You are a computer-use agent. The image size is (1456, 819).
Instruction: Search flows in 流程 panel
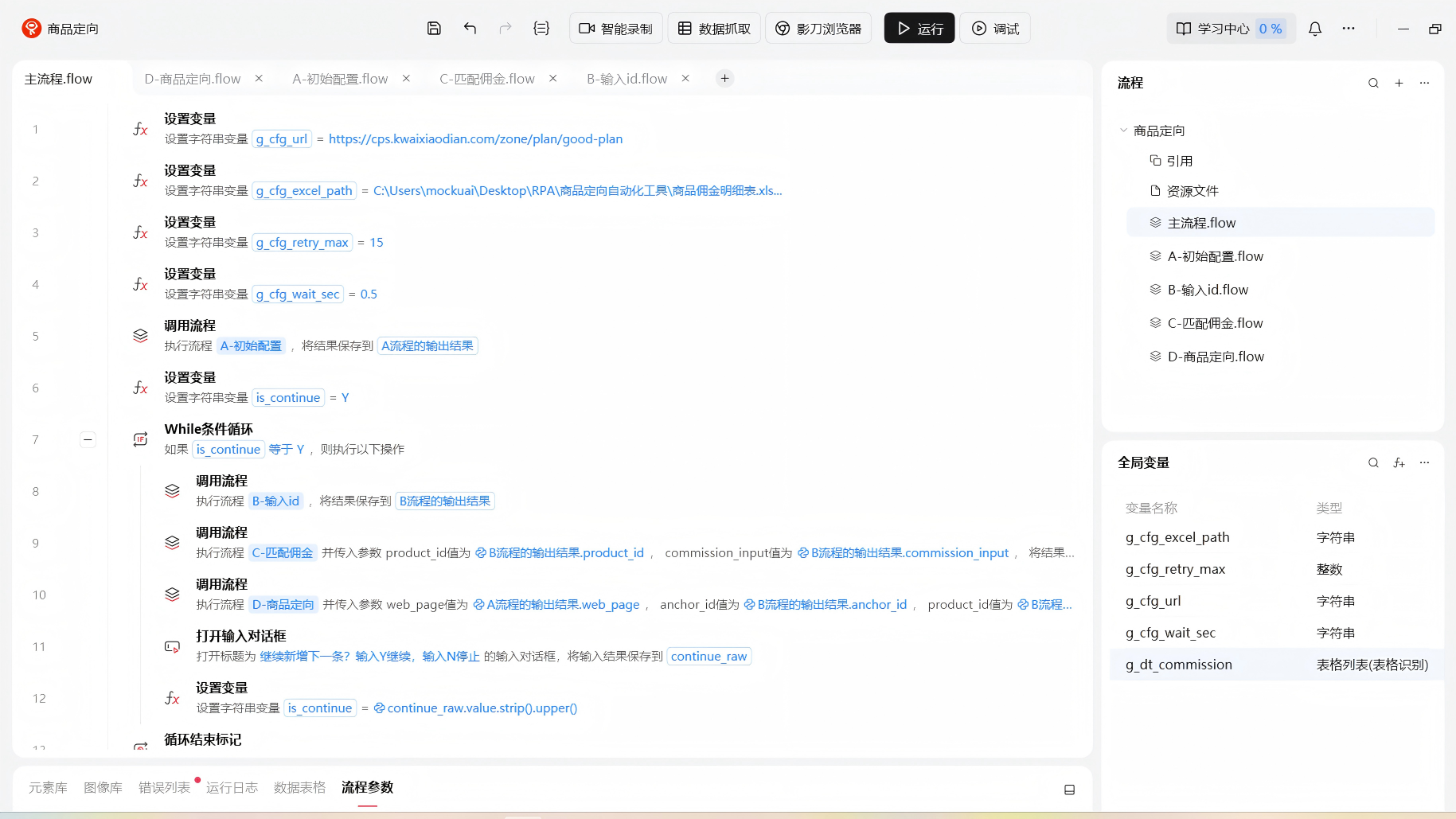click(1373, 83)
